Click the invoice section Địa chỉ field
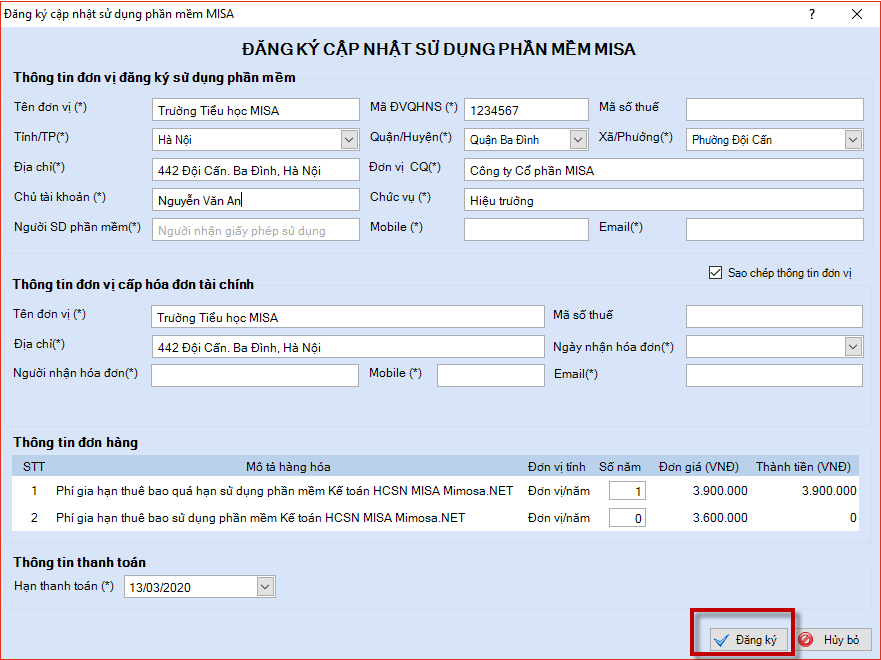The image size is (881, 660). (x=348, y=347)
